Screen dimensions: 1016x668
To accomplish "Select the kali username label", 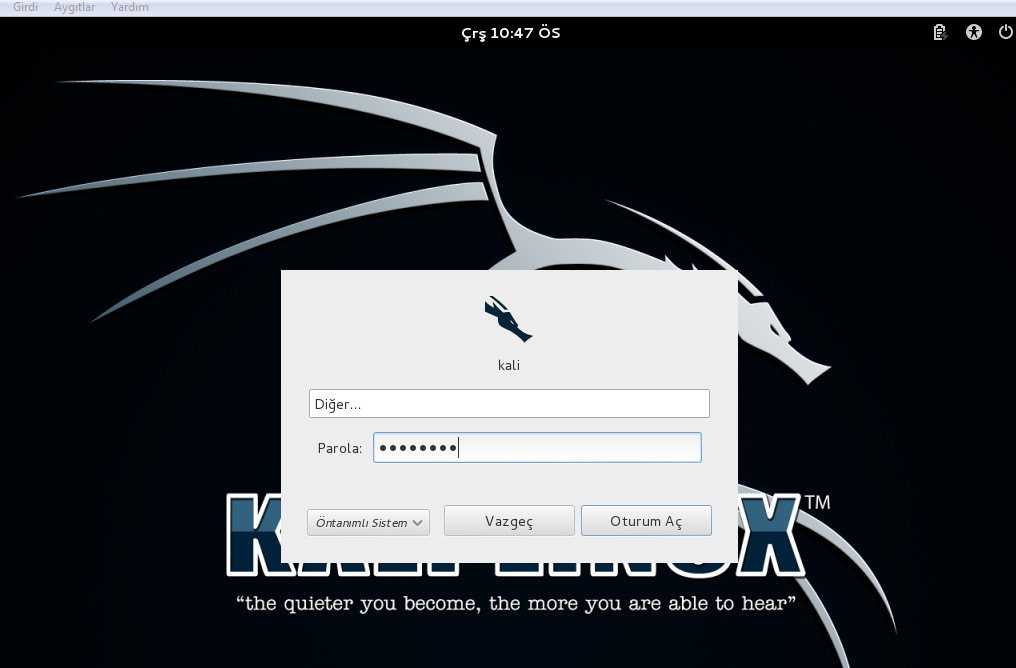I will pos(509,365).
